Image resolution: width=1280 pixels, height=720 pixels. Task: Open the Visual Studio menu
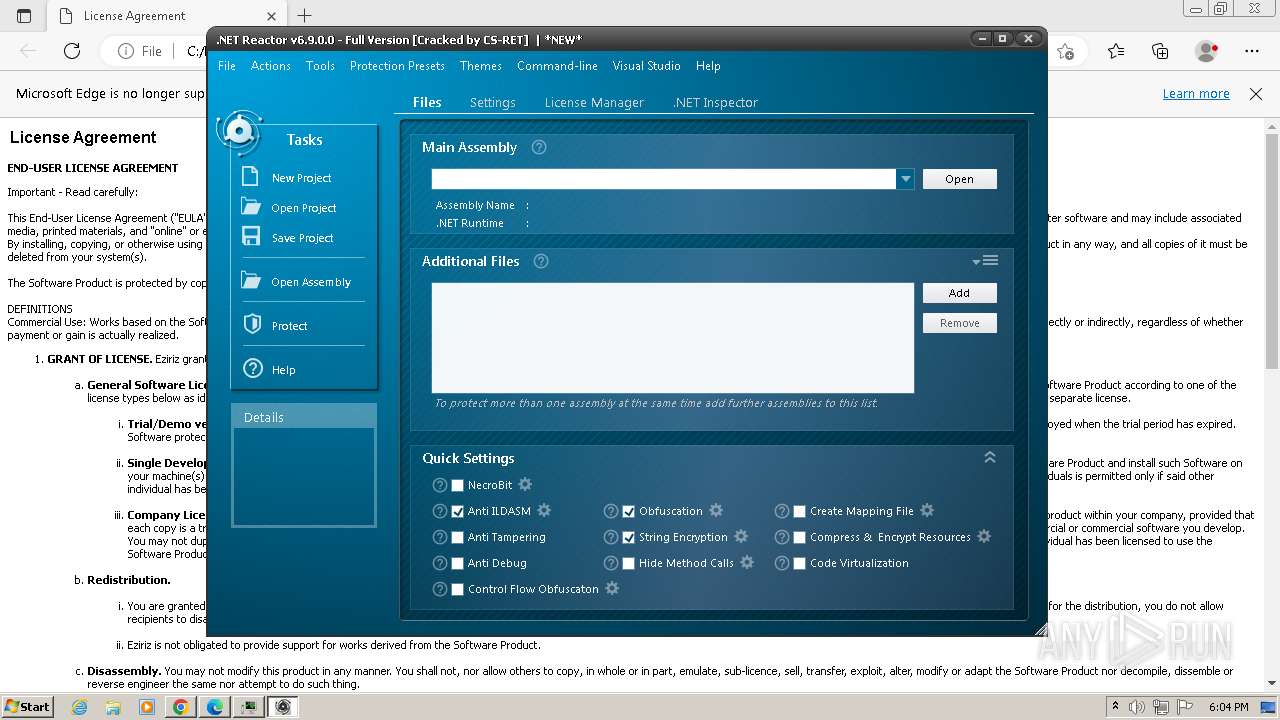tap(646, 66)
